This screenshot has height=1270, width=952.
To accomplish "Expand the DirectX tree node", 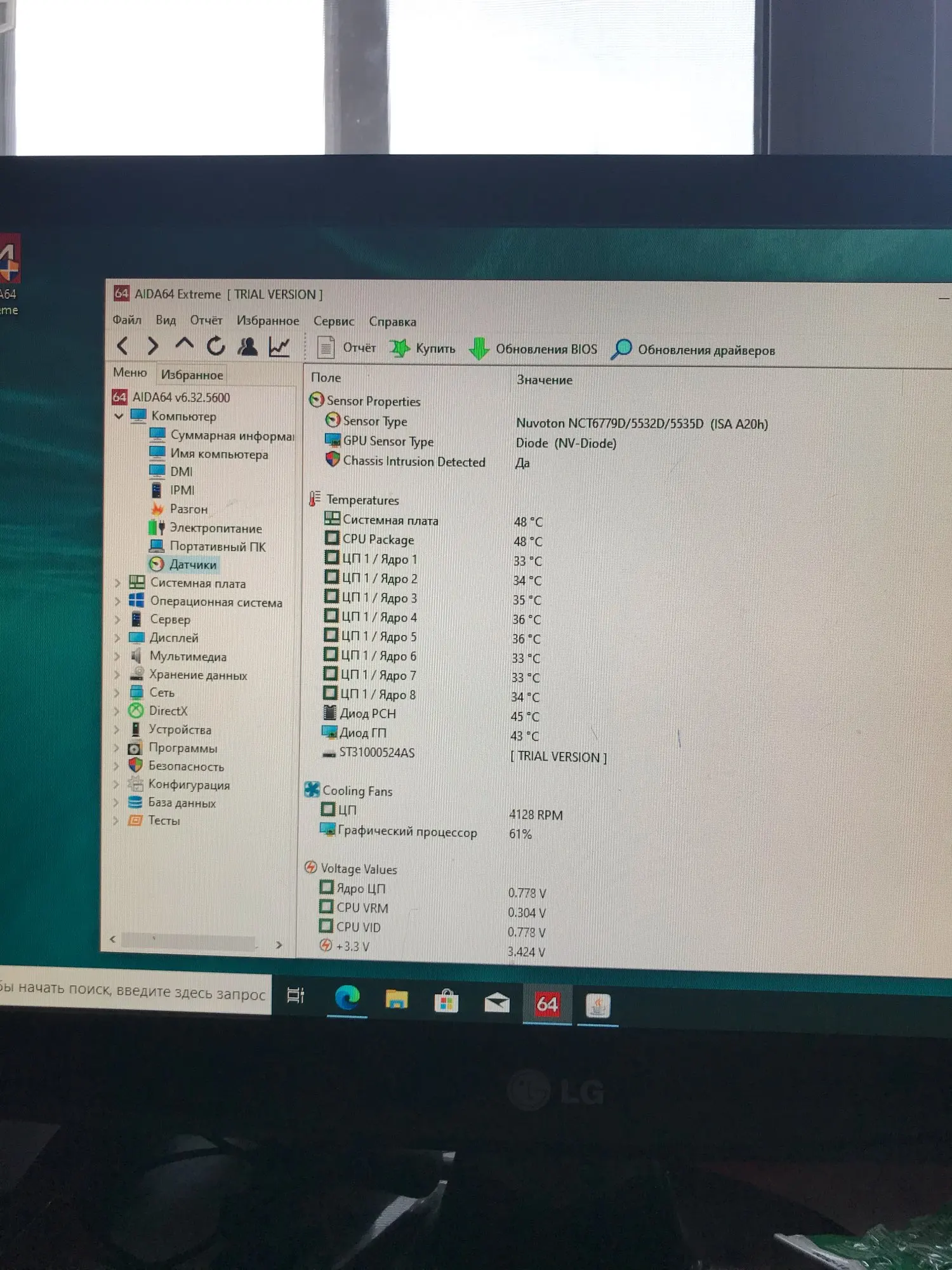I will (116, 711).
